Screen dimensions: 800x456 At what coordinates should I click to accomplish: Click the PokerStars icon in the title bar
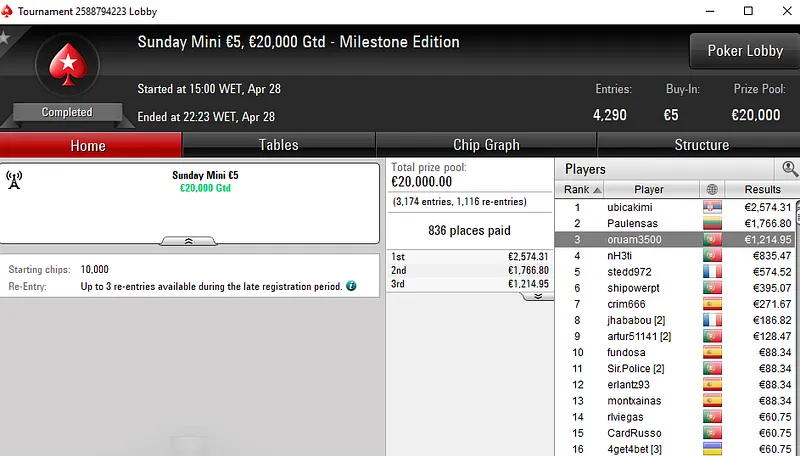(8, 11)
